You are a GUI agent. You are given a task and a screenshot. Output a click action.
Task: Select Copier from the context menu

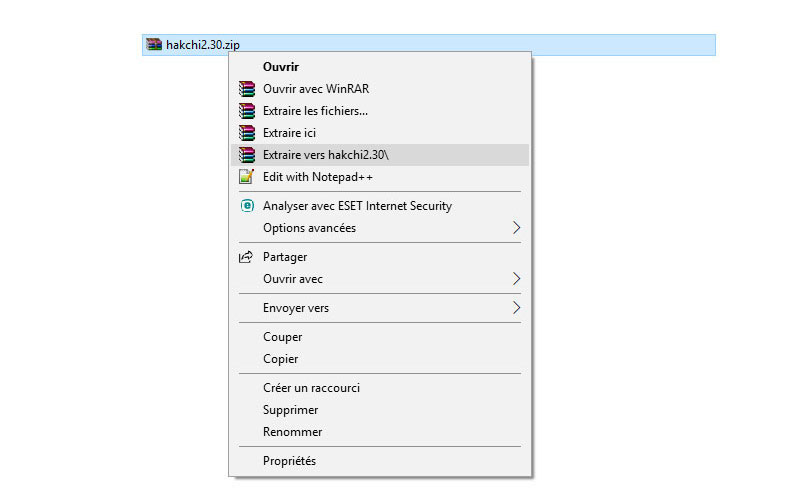coord(280,359)
